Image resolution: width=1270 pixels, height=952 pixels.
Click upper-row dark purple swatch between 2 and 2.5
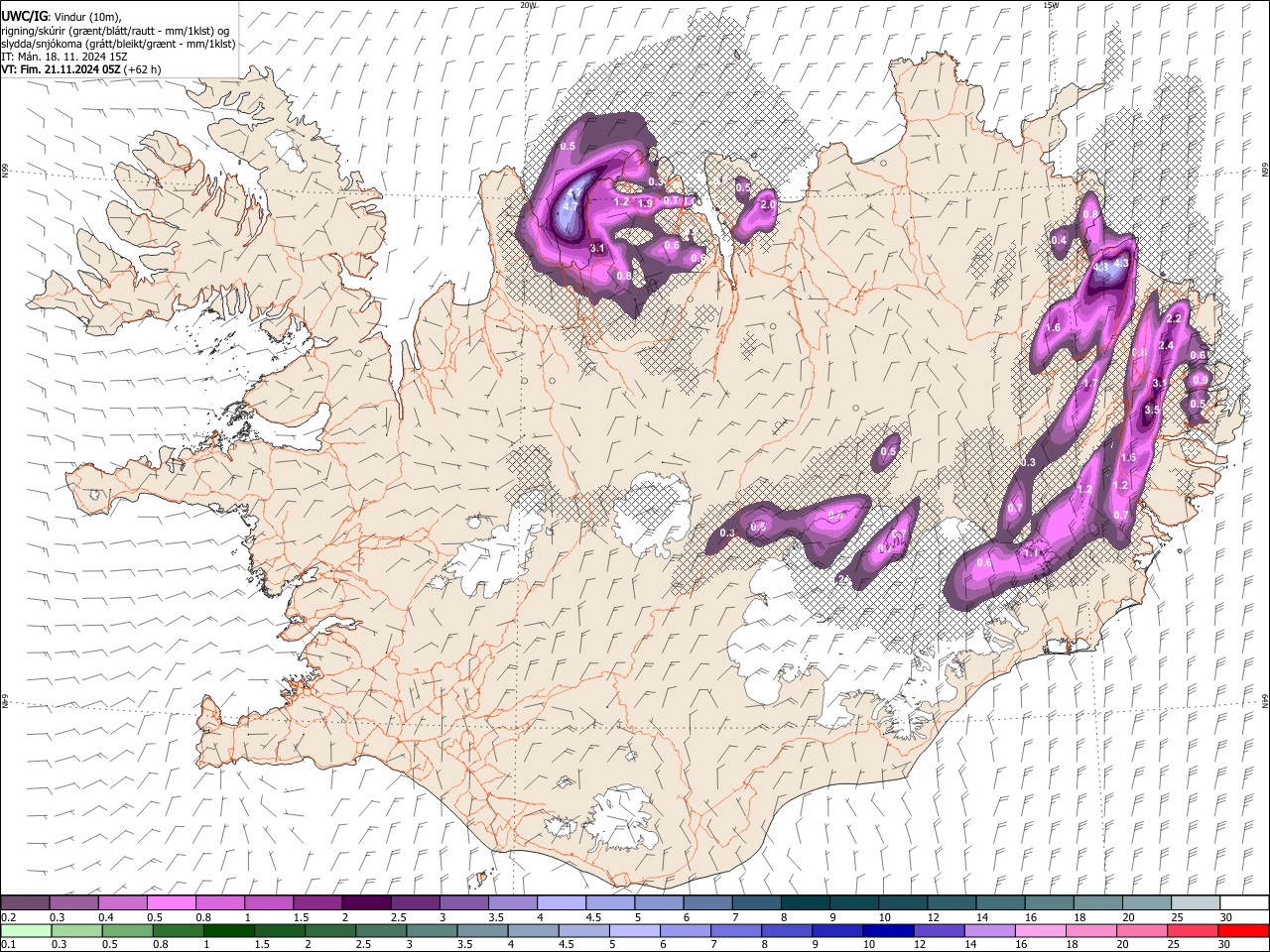click(365, 903)
